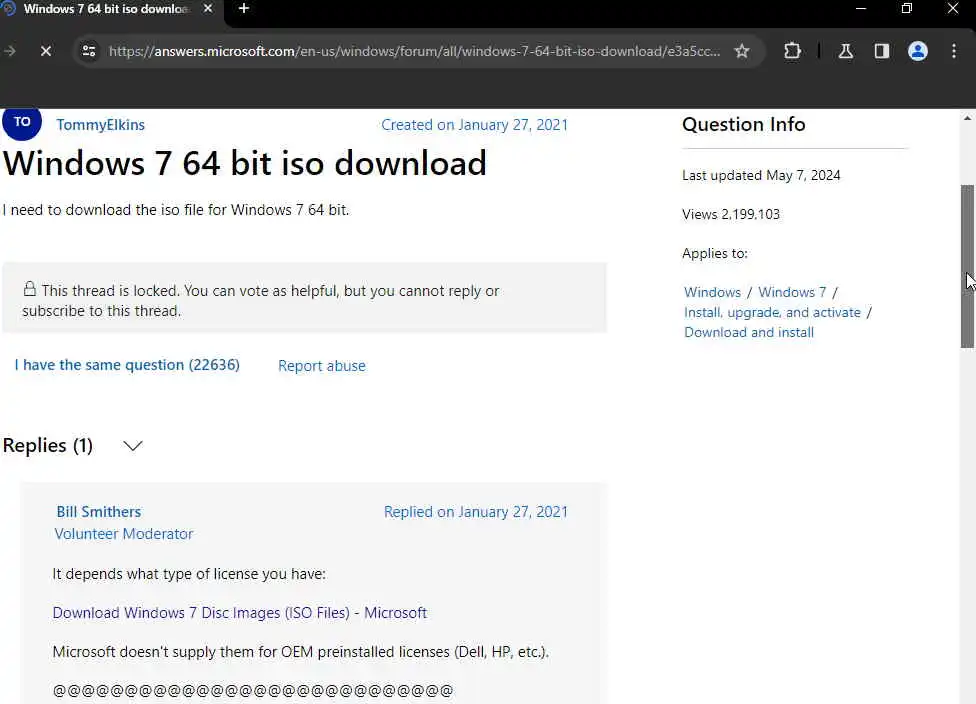Click 'This thread is locked' notice text
This screenshot has width=976, height=704.
click(261, 301)
